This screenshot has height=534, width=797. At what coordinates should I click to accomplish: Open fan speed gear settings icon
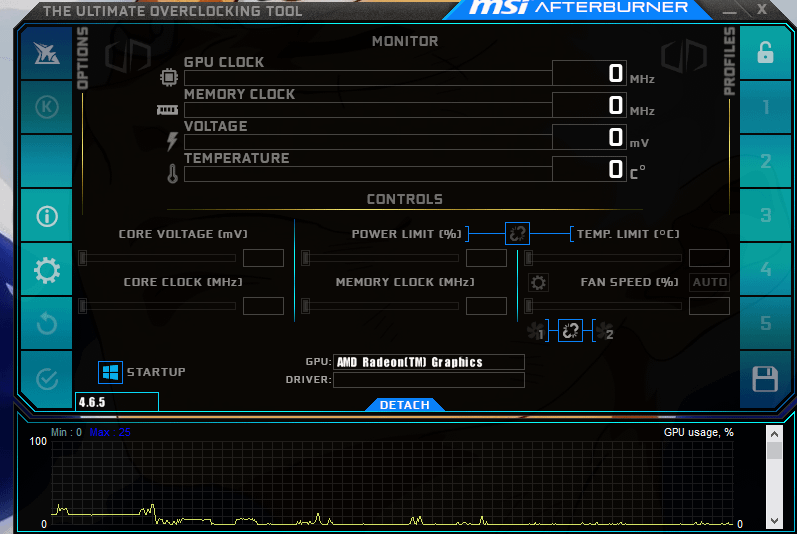(x=538, y=282)
